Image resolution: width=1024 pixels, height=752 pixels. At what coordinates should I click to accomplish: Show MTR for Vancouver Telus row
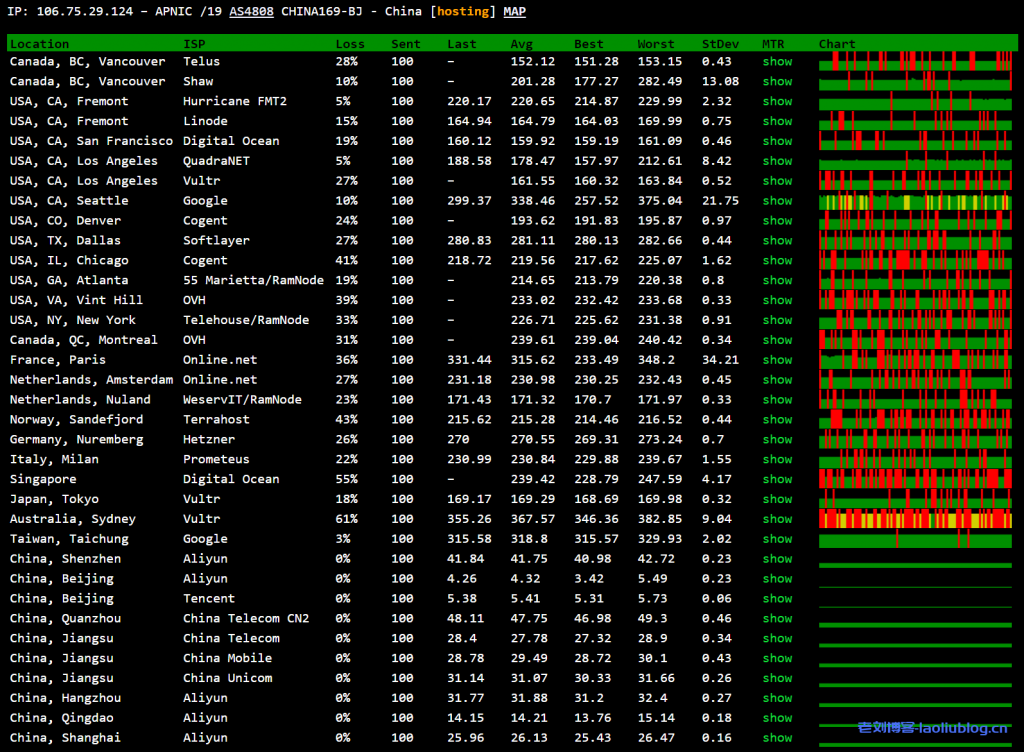point(777,62)
